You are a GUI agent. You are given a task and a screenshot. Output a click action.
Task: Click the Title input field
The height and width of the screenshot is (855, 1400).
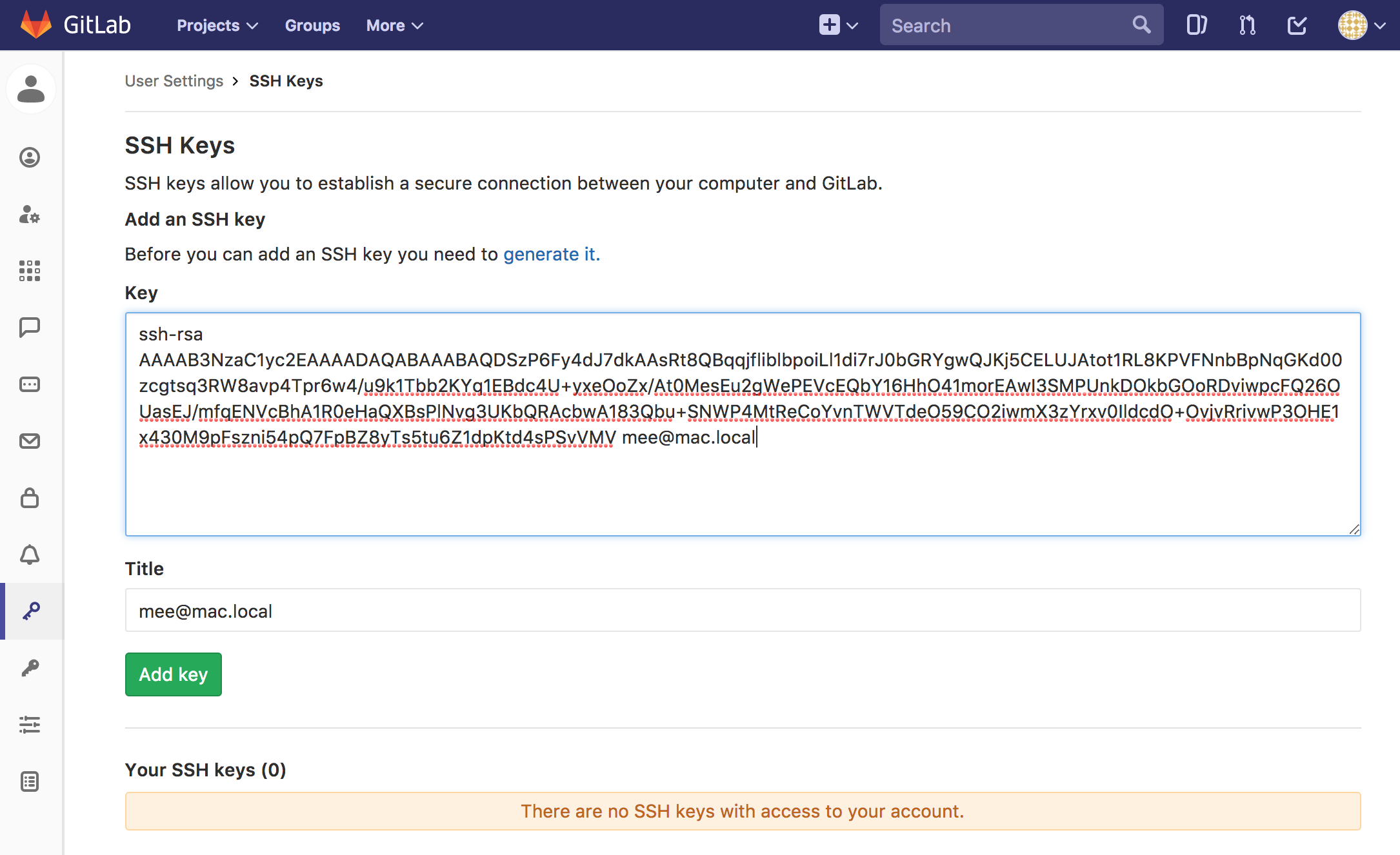742,611
